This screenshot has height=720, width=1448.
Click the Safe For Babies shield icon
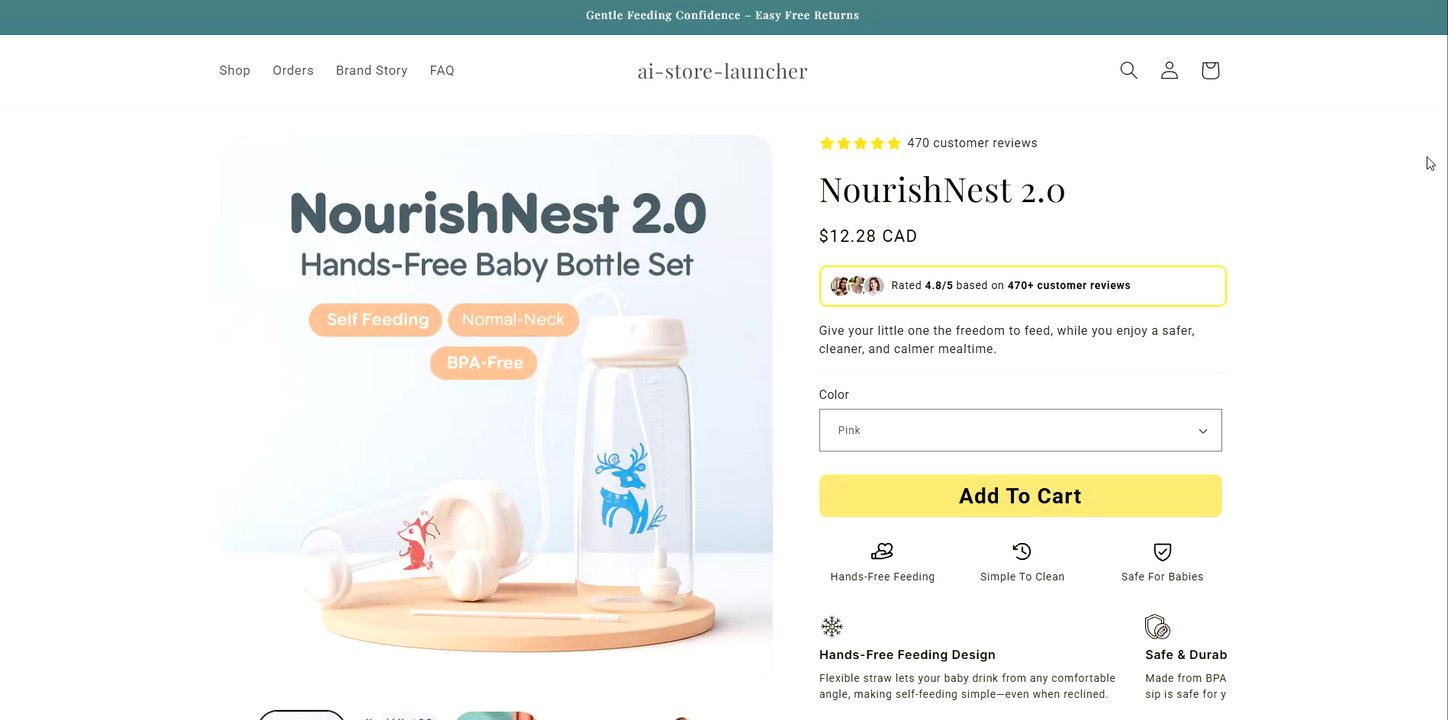point(1162,551)
